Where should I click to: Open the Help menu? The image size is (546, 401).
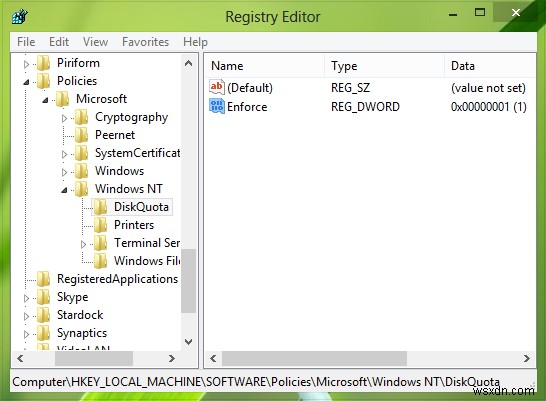point(195,42)
